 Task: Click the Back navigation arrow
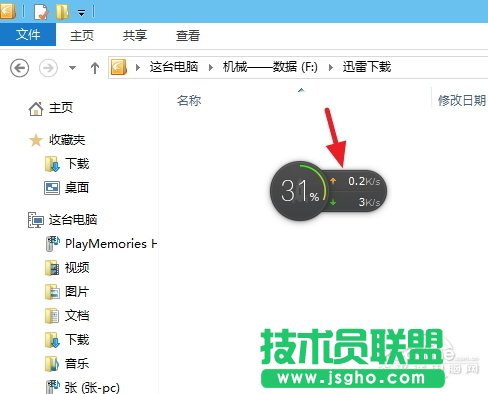20,68
